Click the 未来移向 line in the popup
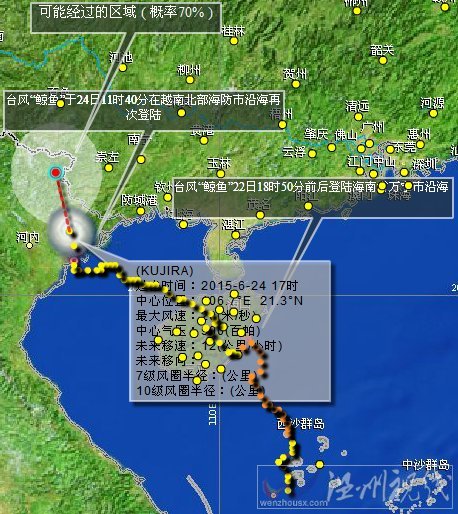 coord(167,361)
